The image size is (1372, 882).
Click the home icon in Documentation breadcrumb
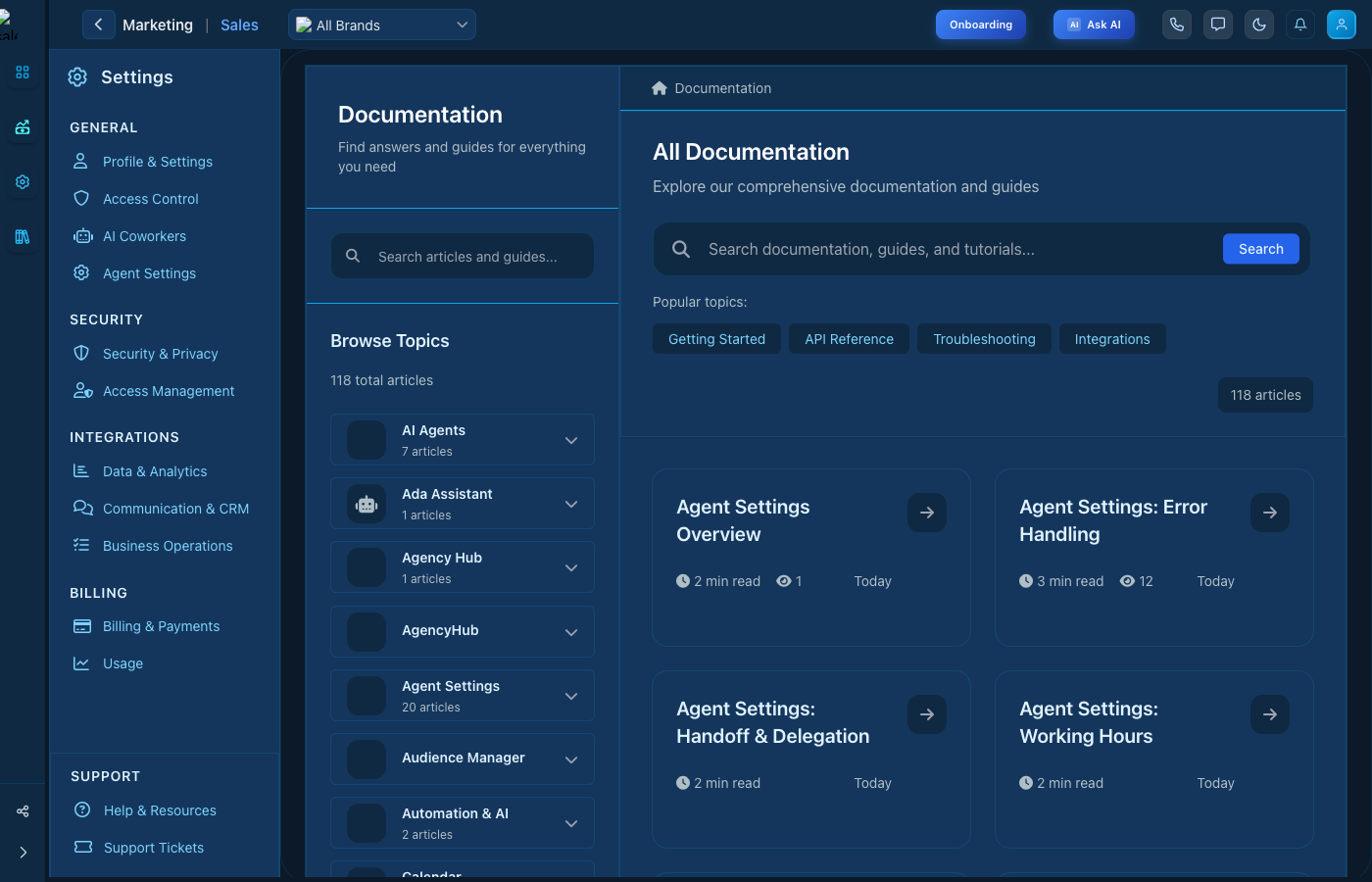(x=660, y=88)
